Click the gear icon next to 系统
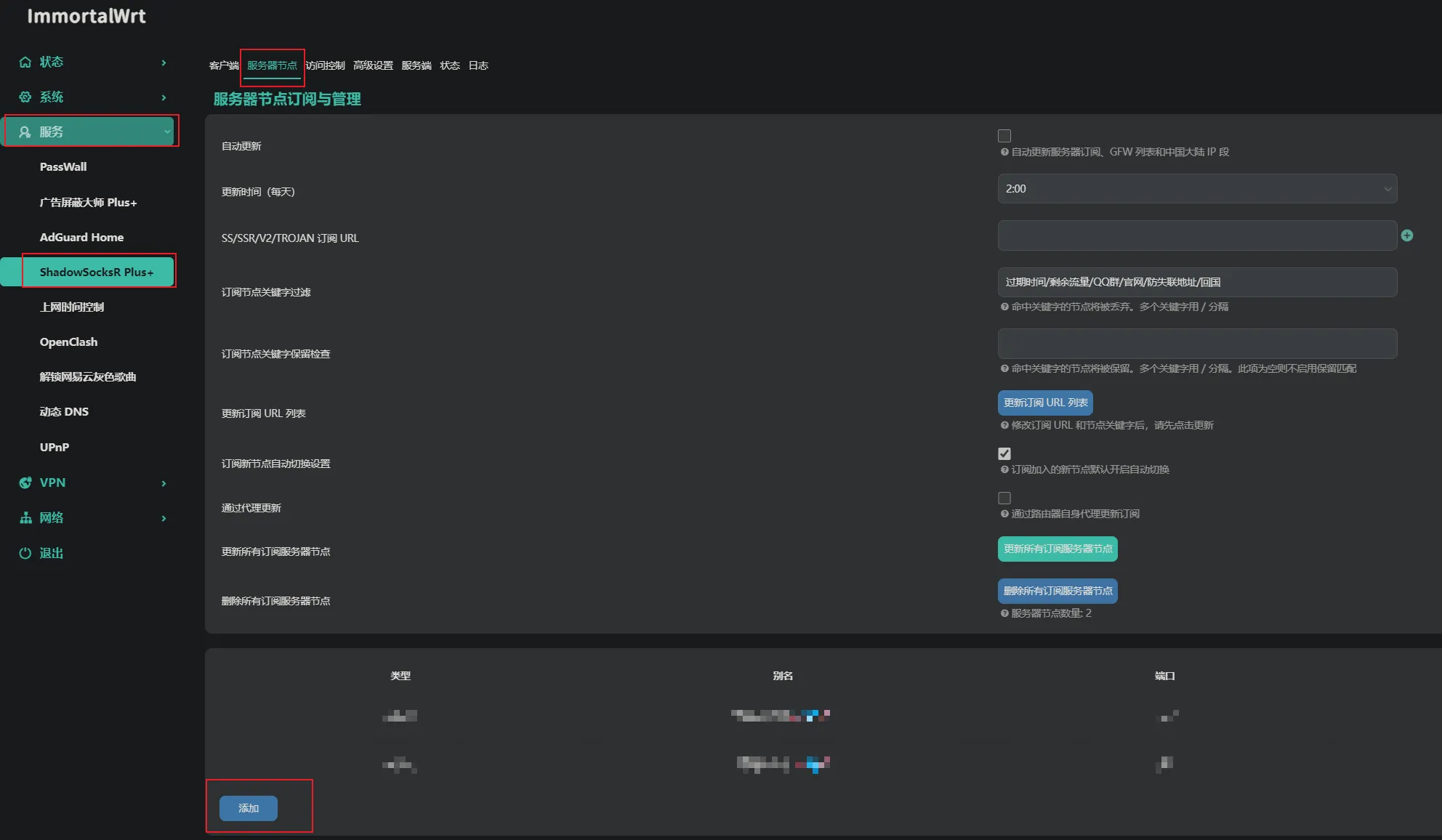The height and width of the screenshot is (840, 1442). pos(25,97)
